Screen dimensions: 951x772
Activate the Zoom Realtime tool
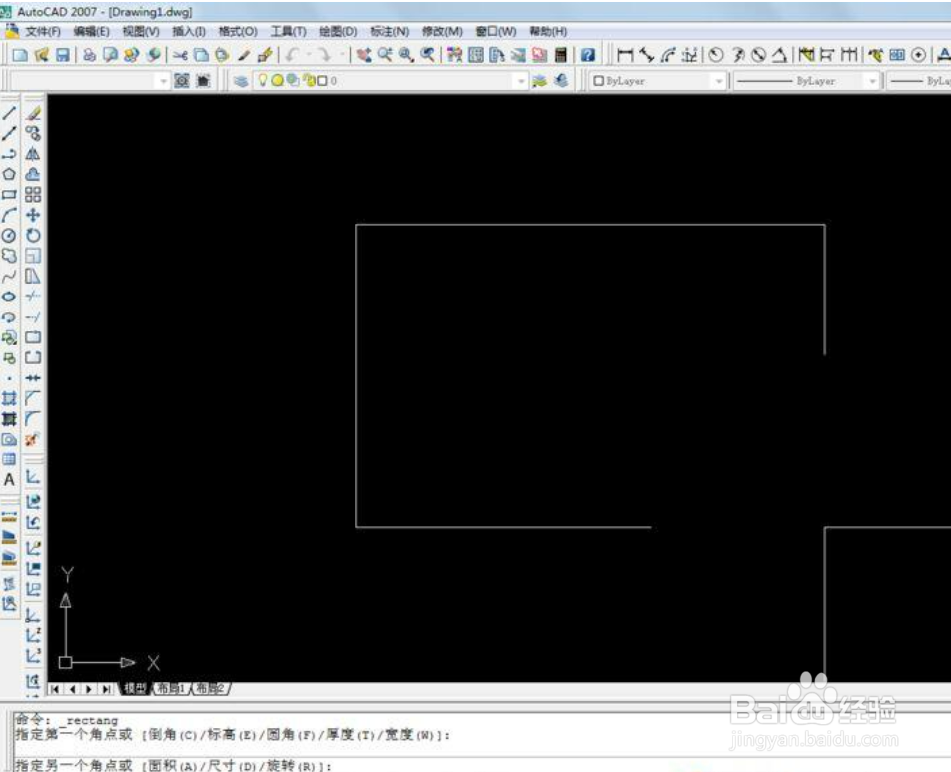tap(385, 55)
